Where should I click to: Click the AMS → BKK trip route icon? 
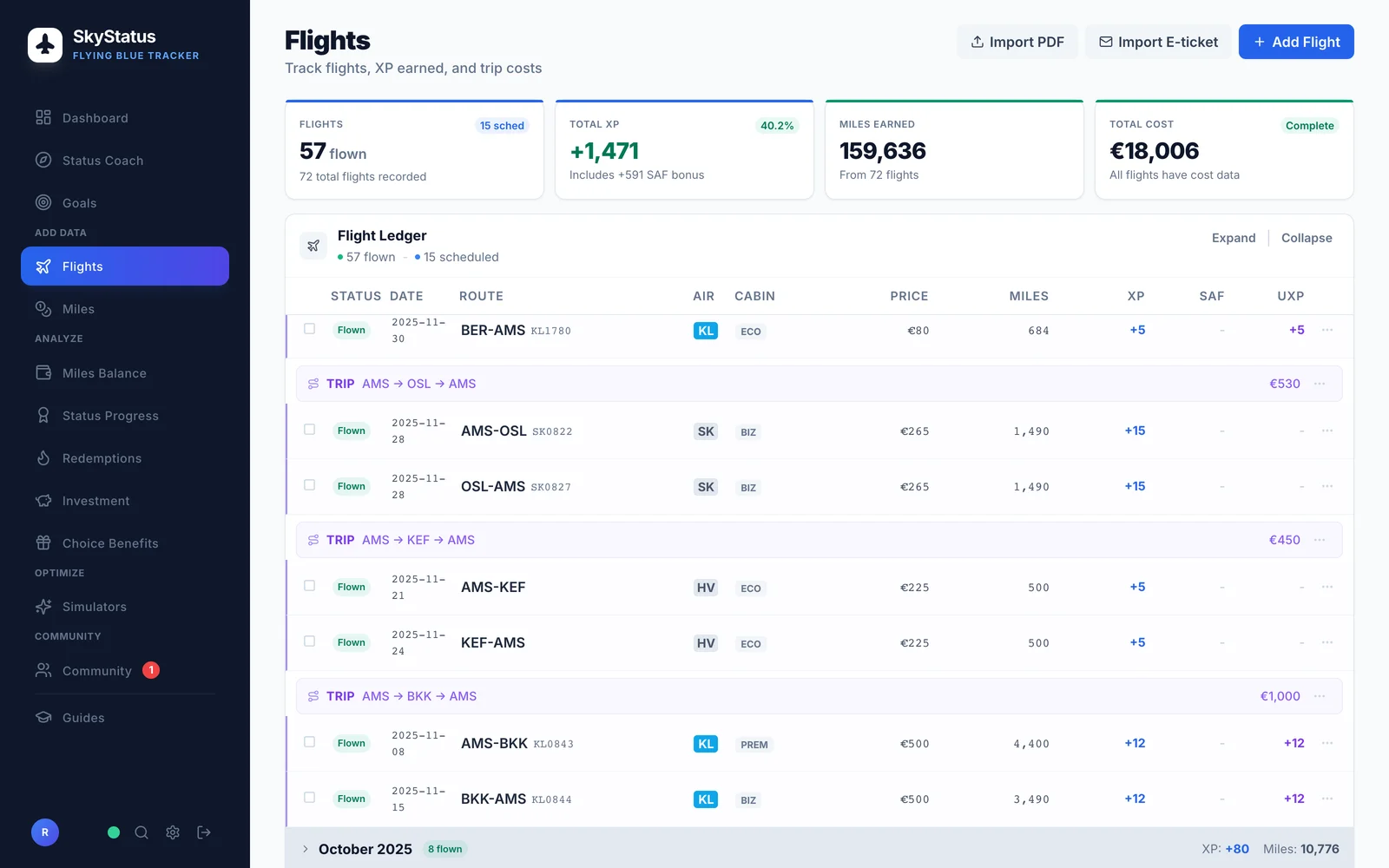(313, 696)
